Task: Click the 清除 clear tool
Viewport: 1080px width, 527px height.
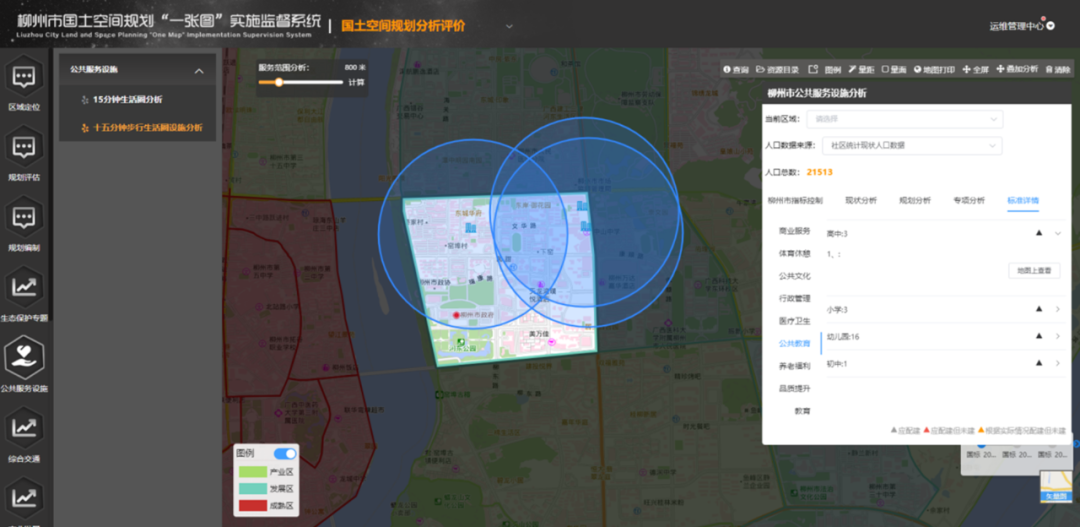Action: coord(1058,70)
